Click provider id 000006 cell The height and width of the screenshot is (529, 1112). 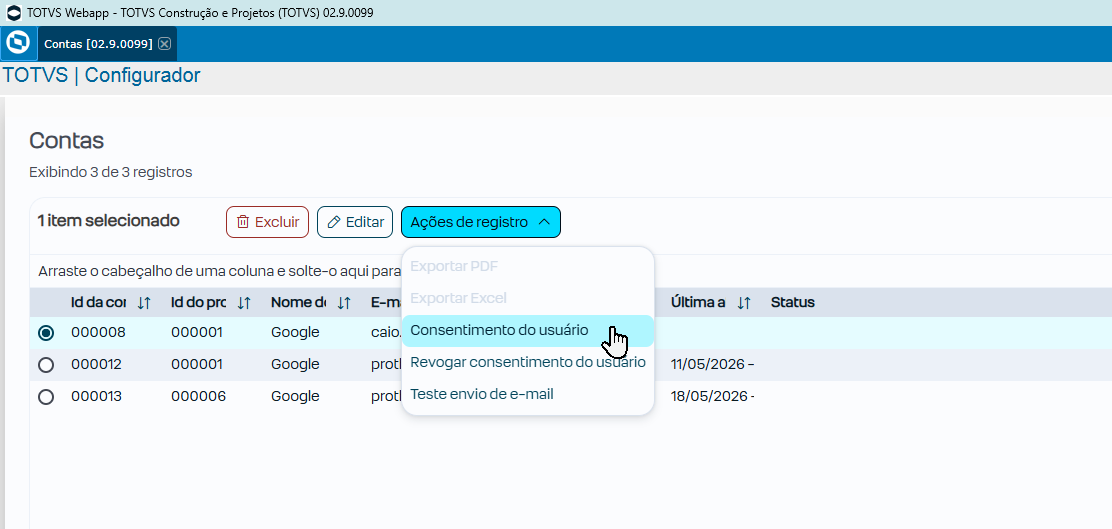(x=199, y=396)
